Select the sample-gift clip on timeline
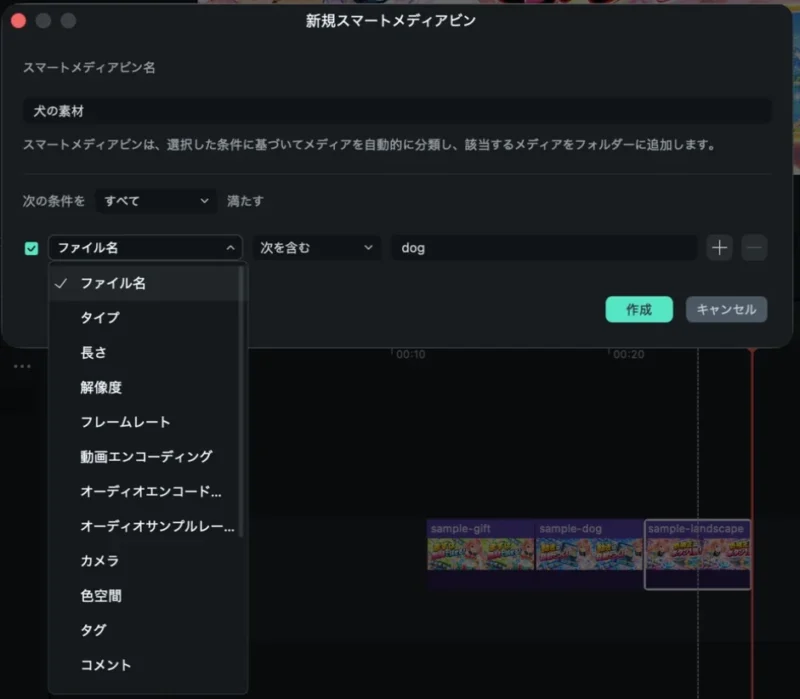This screenshot has width=800, height=699. pos(481,554)
